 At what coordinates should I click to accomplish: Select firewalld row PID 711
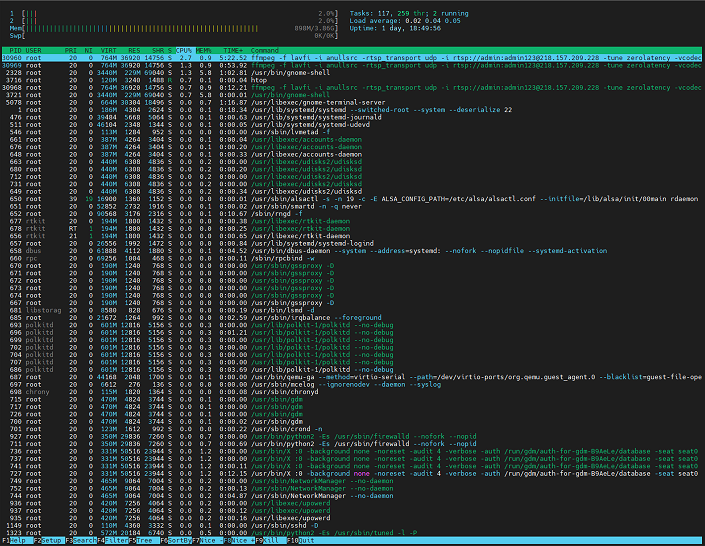352,443
